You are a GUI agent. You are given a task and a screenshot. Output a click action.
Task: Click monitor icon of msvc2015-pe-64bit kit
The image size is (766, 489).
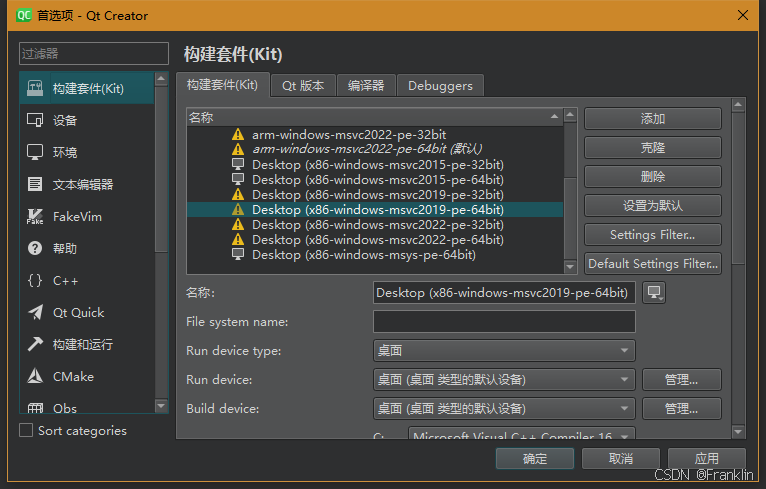coord(238,179)
